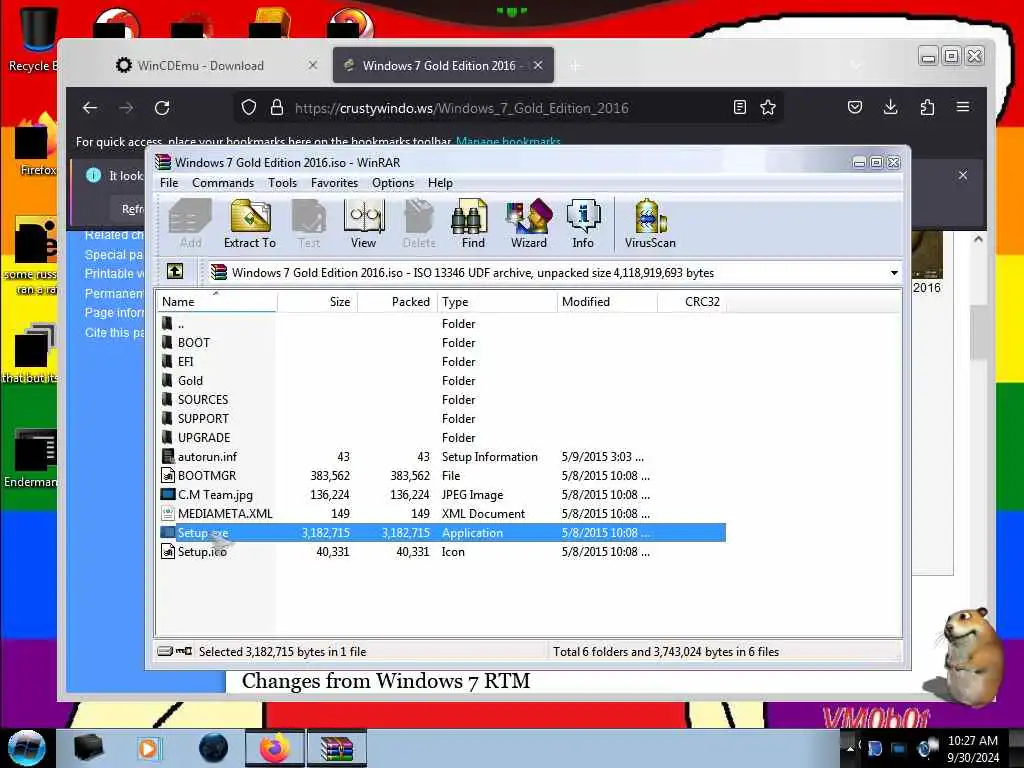This screenshot has width=1024, height=768.
Task: Select autorun.inf file
Action: click(x=442, y=456)
